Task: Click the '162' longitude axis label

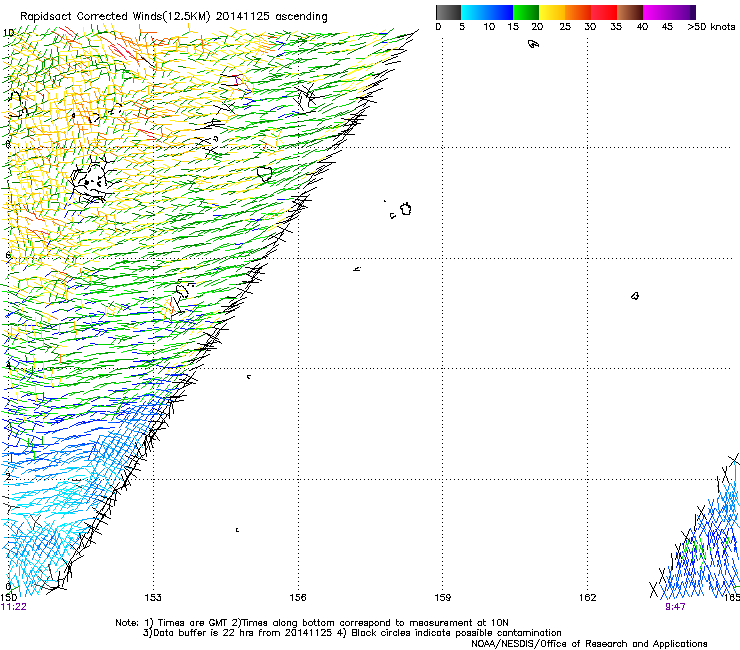Action: [x=588, y=598]
